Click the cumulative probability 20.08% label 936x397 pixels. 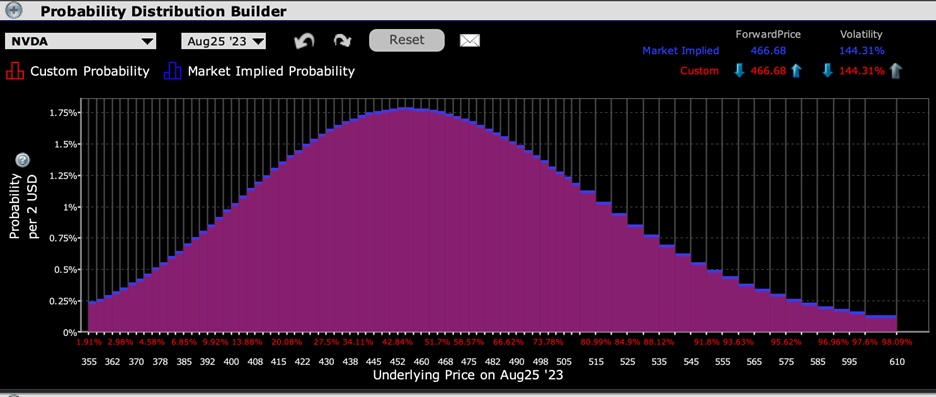click(287, 342)
